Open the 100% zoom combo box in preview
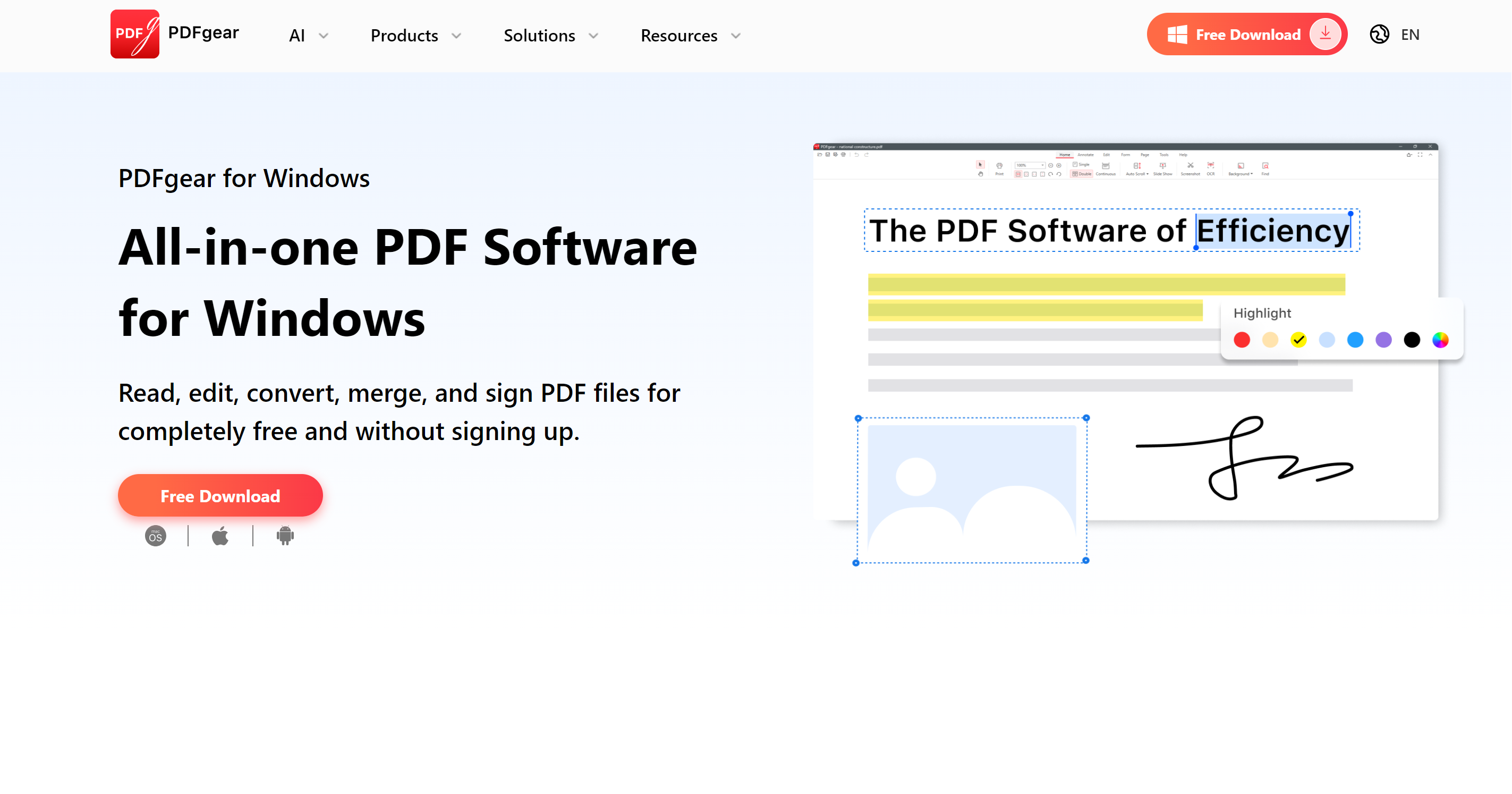 tap(1030, 166)
